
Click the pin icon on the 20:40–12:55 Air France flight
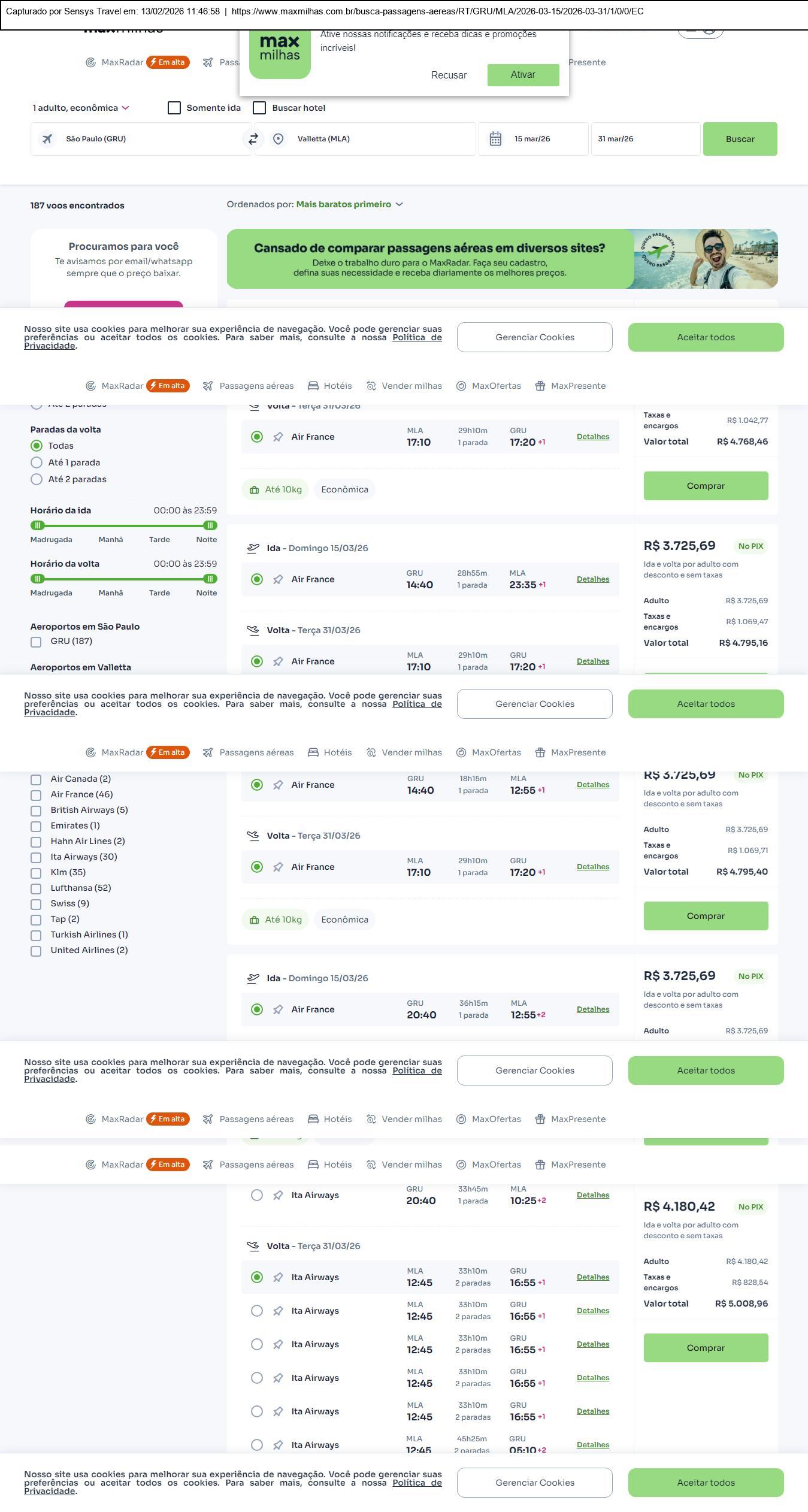coord(278,1009)
